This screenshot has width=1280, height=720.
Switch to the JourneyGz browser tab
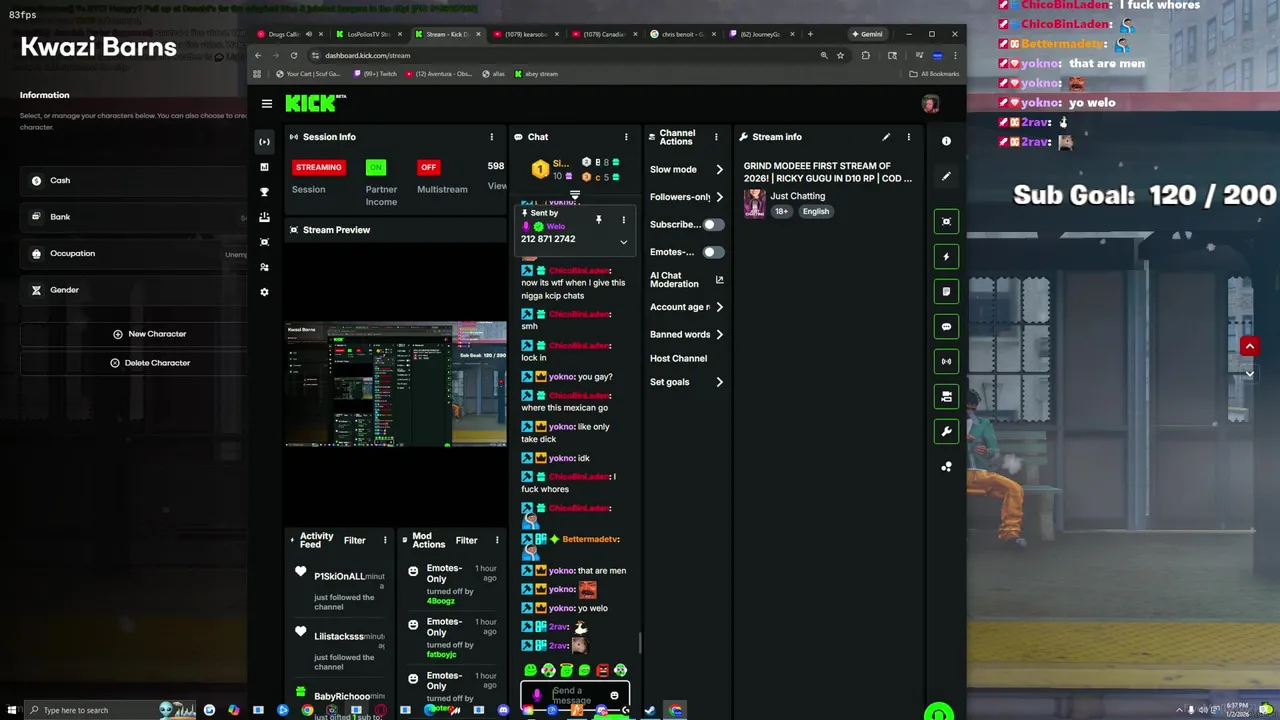(x=761, y=34)
